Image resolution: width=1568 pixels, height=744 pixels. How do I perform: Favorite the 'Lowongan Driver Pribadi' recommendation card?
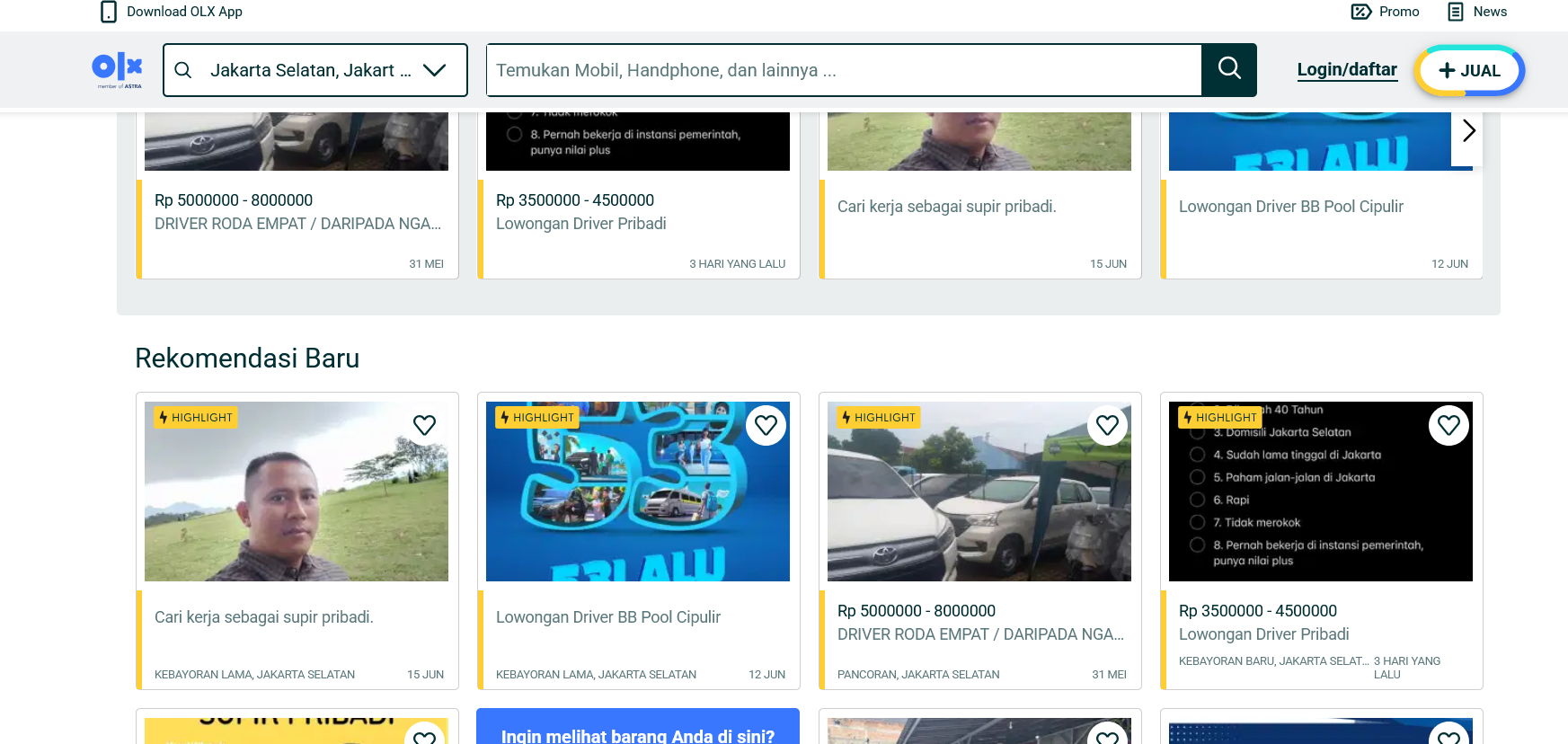click(1448, 425)
